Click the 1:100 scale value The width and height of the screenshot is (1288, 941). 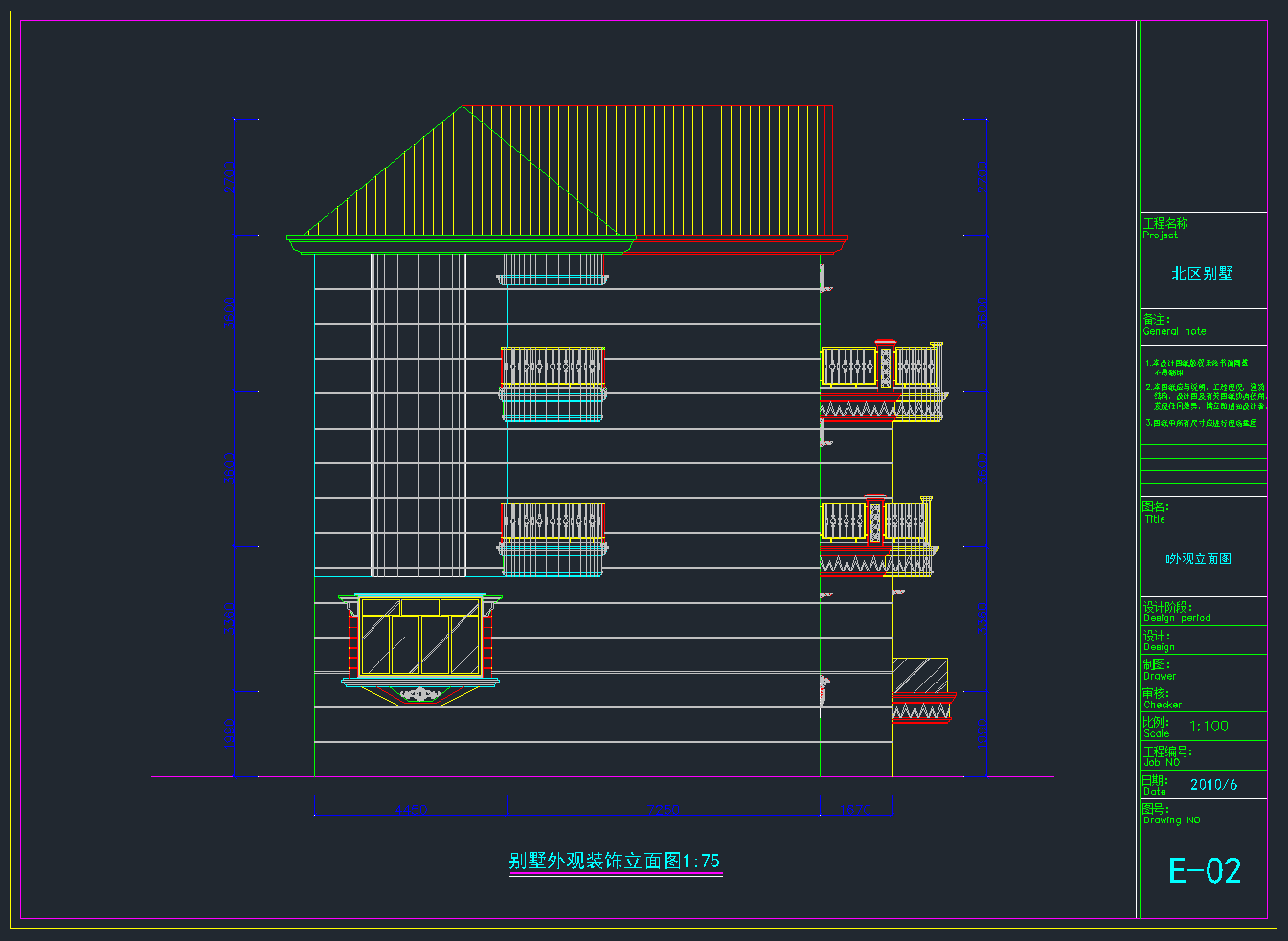tap(1209, 727)
